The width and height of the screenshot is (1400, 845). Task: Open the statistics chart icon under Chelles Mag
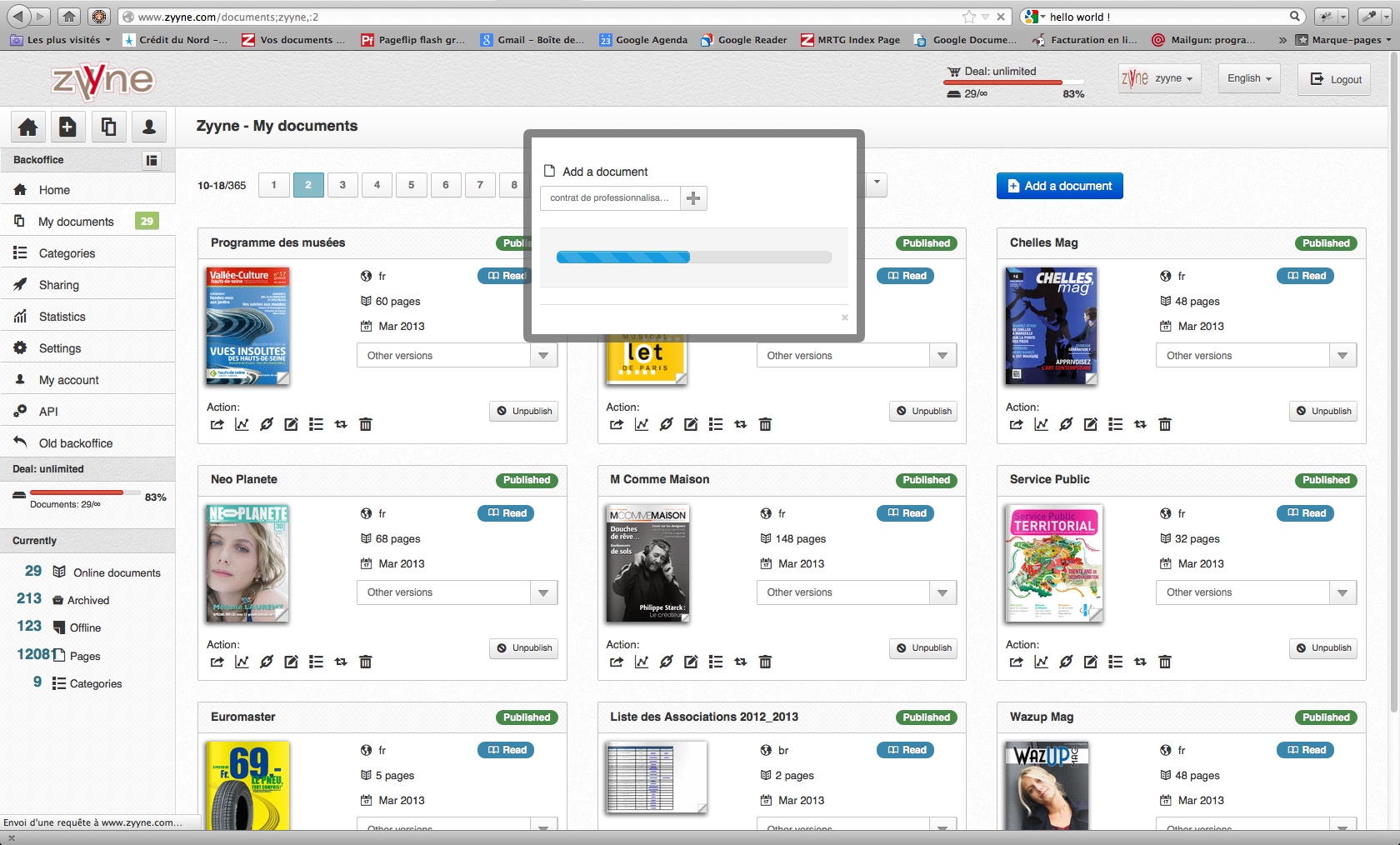(x=1041, y=424)
